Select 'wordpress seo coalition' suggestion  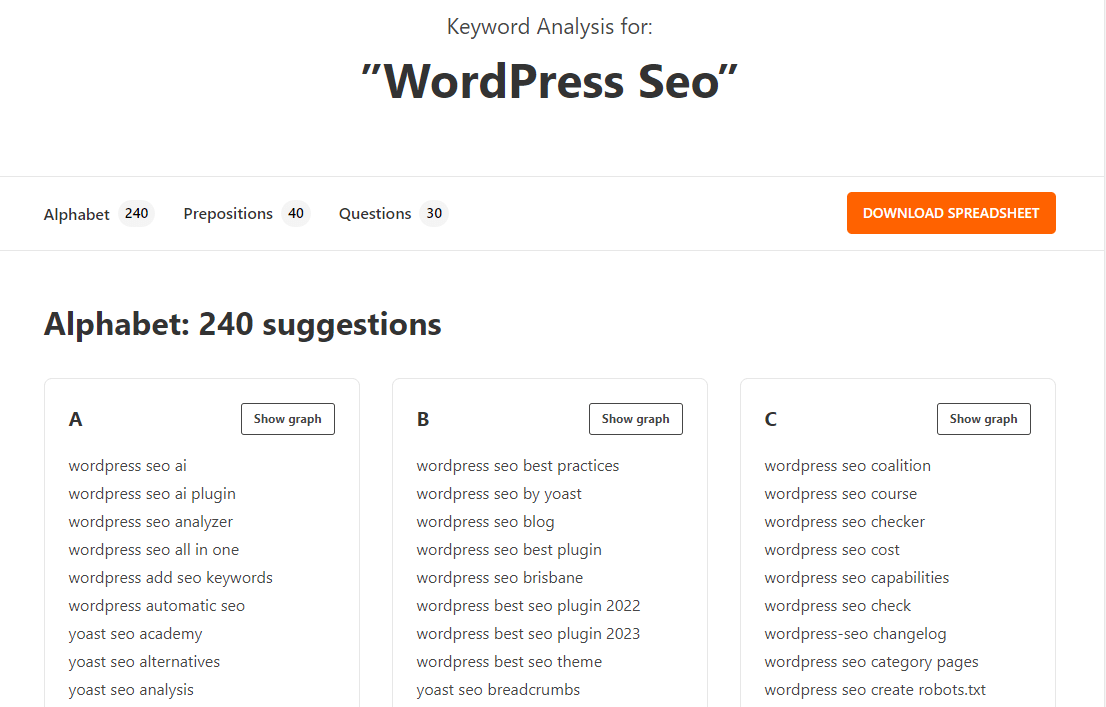[847, 465]
